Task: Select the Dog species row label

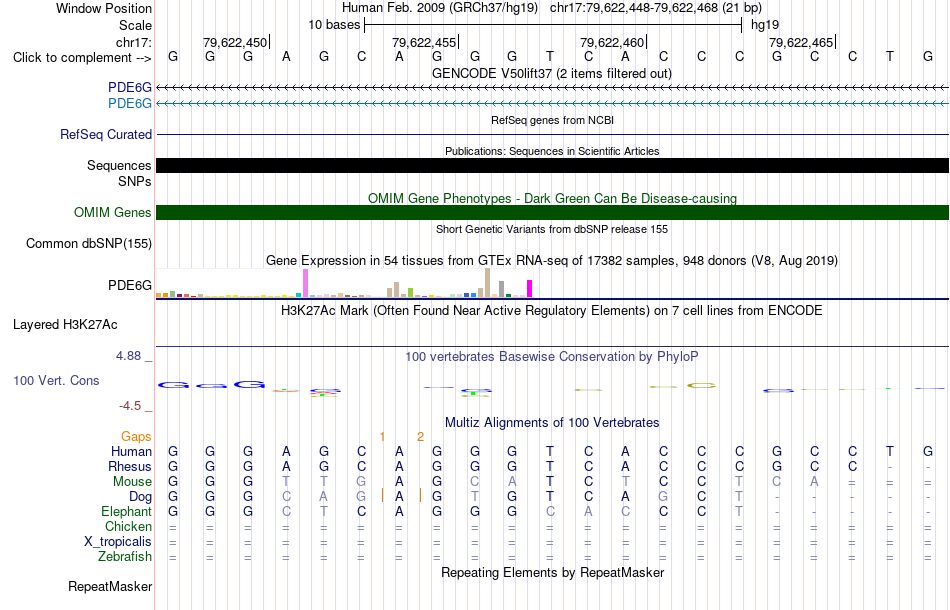Action: [140, 497]
